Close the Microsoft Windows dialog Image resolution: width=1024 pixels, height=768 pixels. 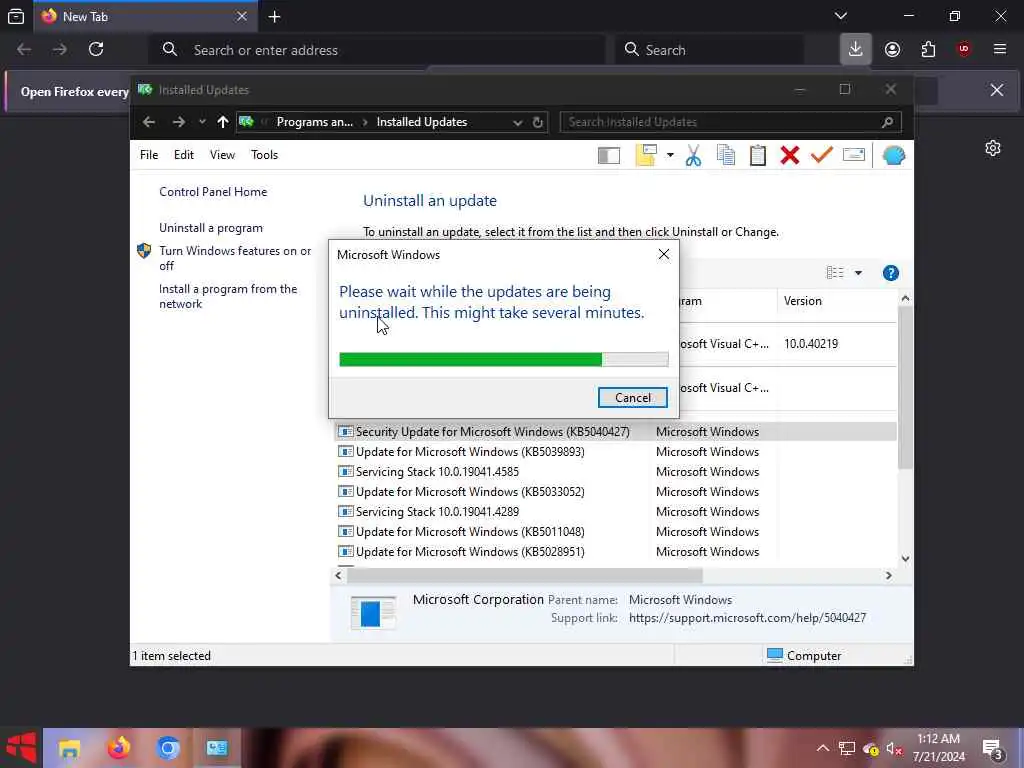(664, 254)
